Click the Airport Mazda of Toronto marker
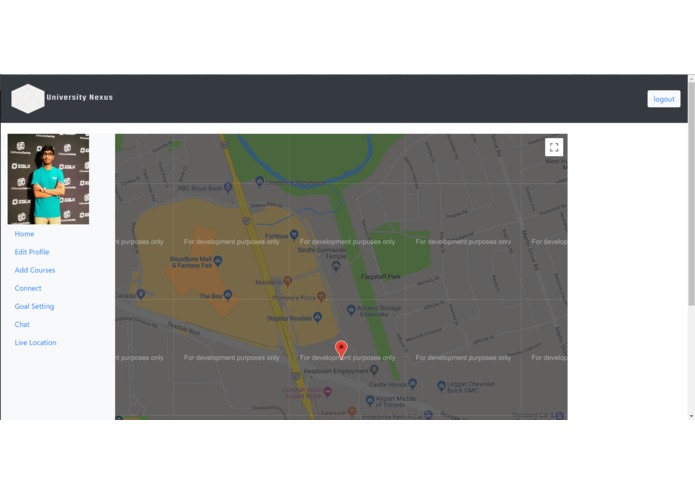Image resolution: width=695 pixels, height=494 pixels. point(370,401)
